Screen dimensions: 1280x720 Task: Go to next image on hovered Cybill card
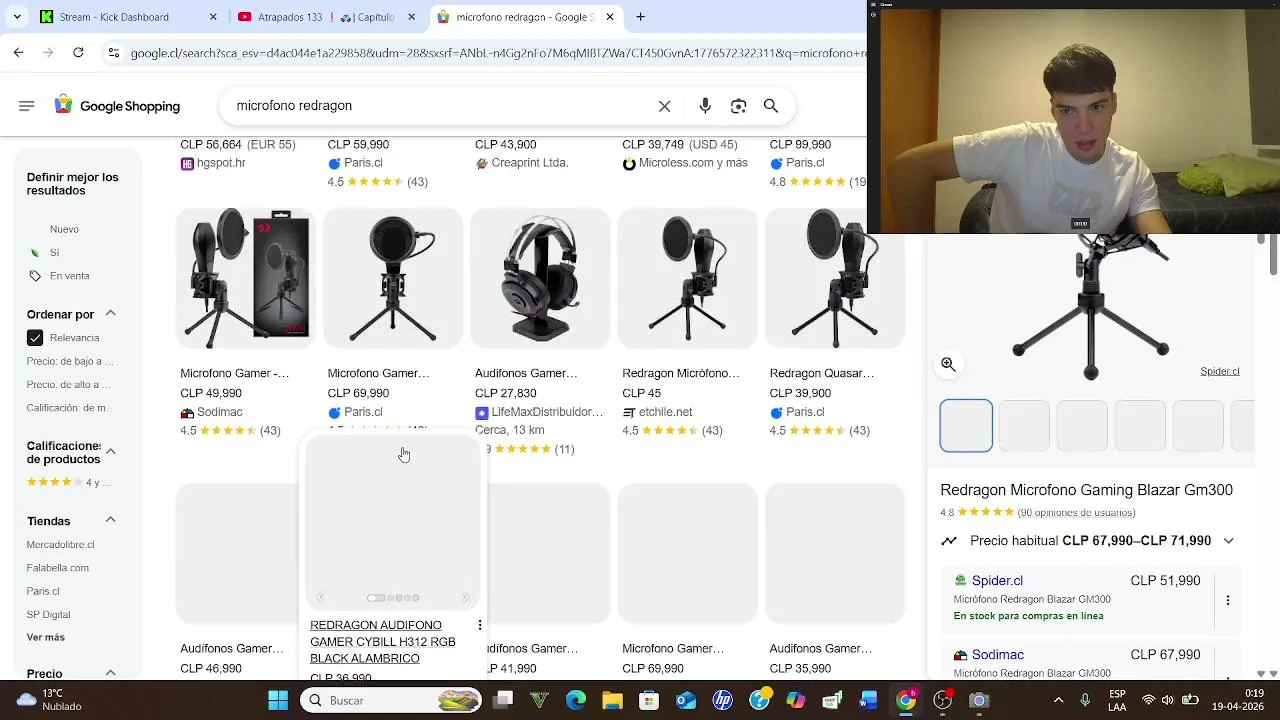point(465,598)
